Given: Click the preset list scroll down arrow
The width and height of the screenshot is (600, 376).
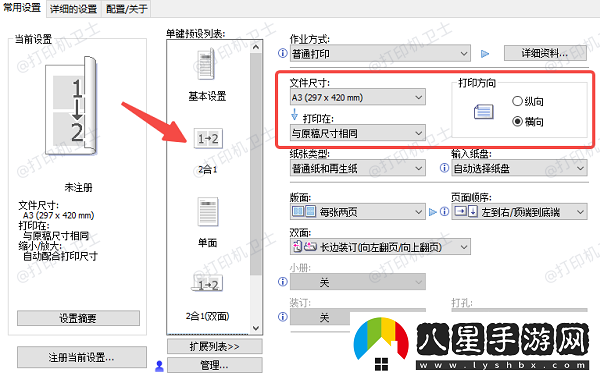Looking at the screenshot, I should pos(256,328).
